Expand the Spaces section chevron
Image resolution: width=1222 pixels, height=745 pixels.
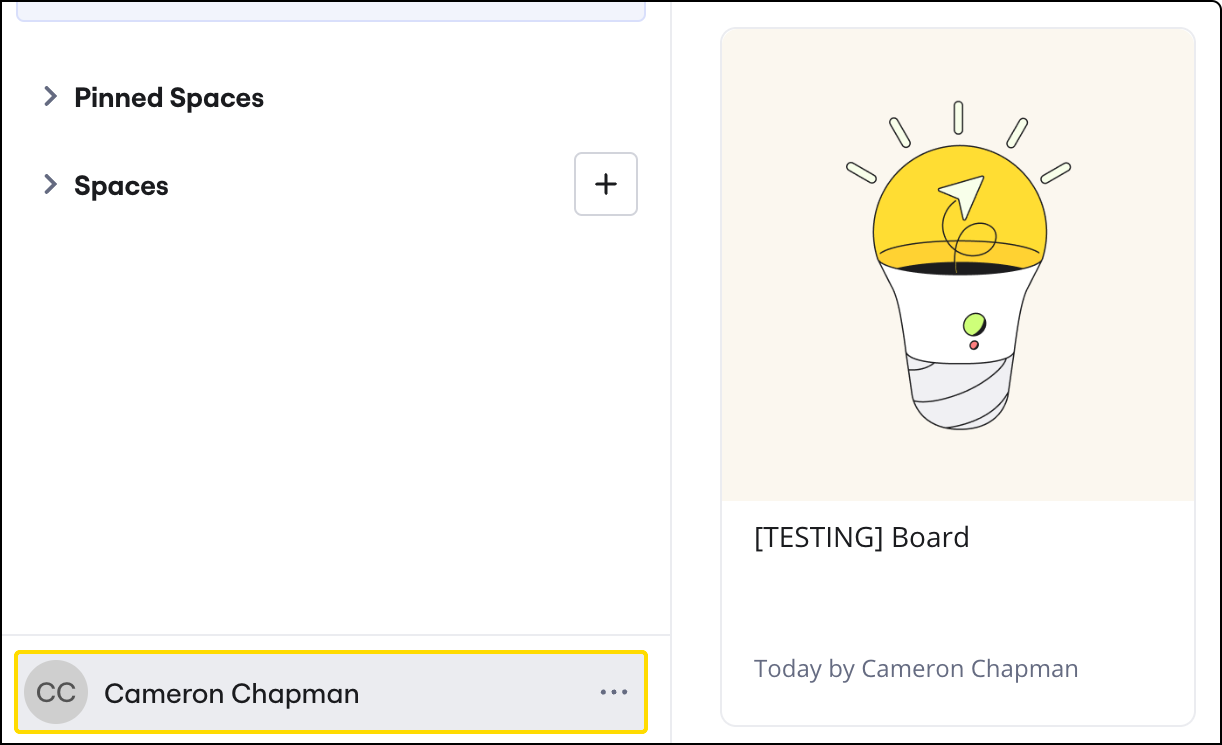tap(50, 185)
